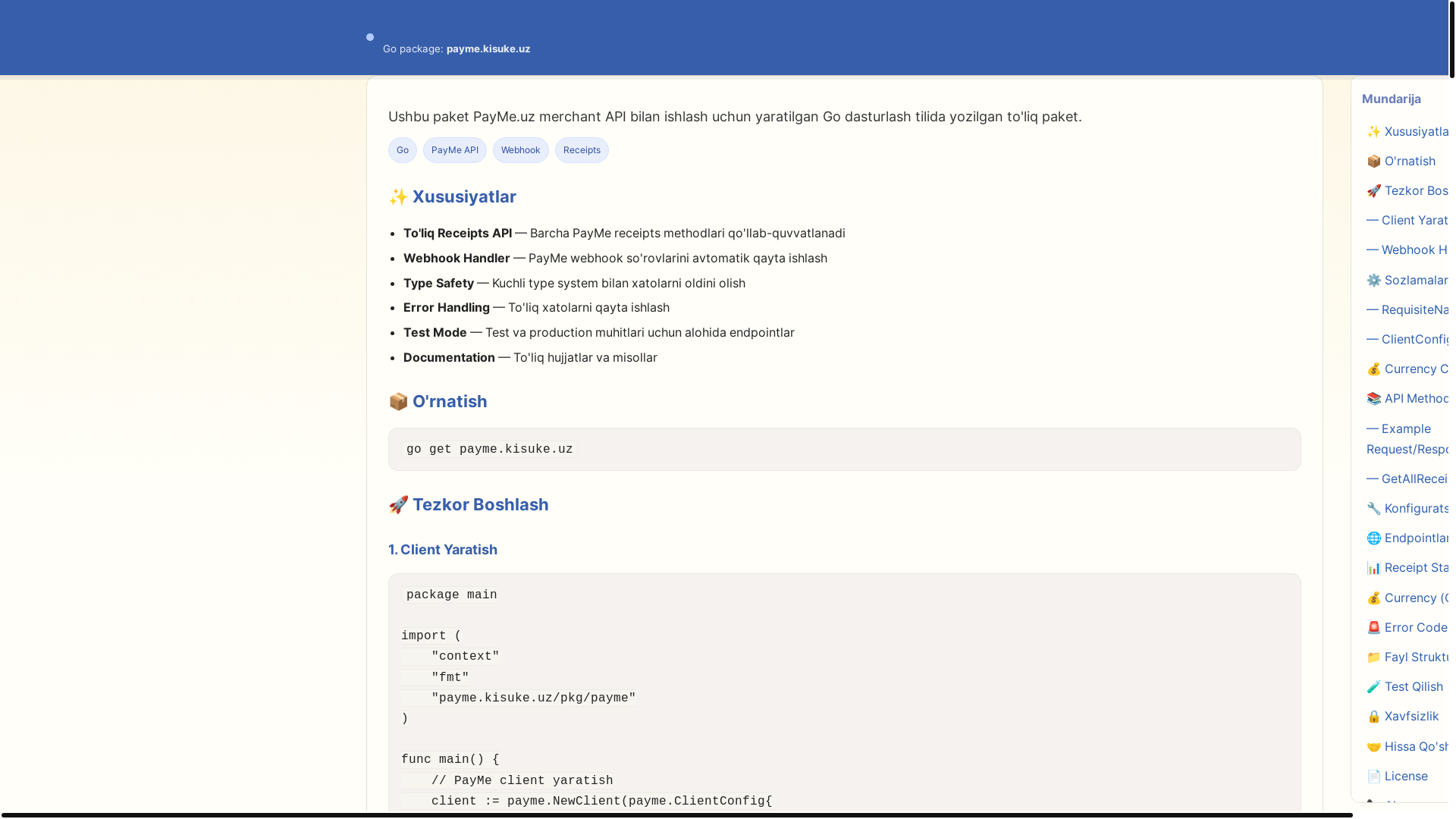Image resolution: width=1456 pixels, height=819 pixels.
Task: Click the Mundarija sidebar title
Action: [x=1392, y=99]
